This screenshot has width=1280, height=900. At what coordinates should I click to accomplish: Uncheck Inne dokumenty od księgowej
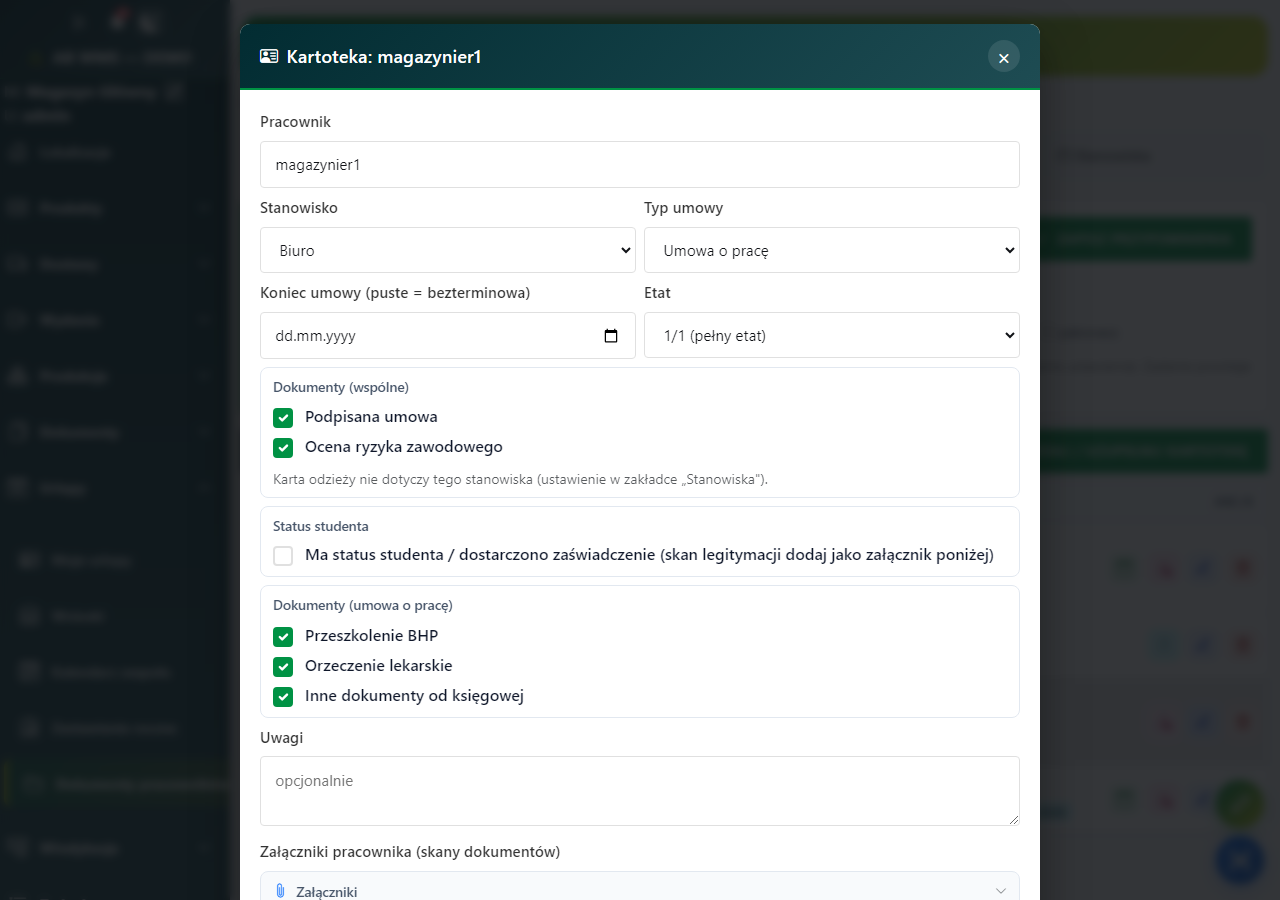click(x=283, y=696)
